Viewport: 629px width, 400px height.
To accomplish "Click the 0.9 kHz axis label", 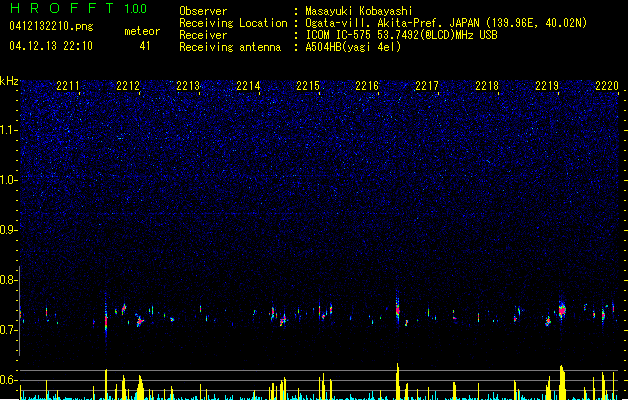I will (x=9, y=230).
